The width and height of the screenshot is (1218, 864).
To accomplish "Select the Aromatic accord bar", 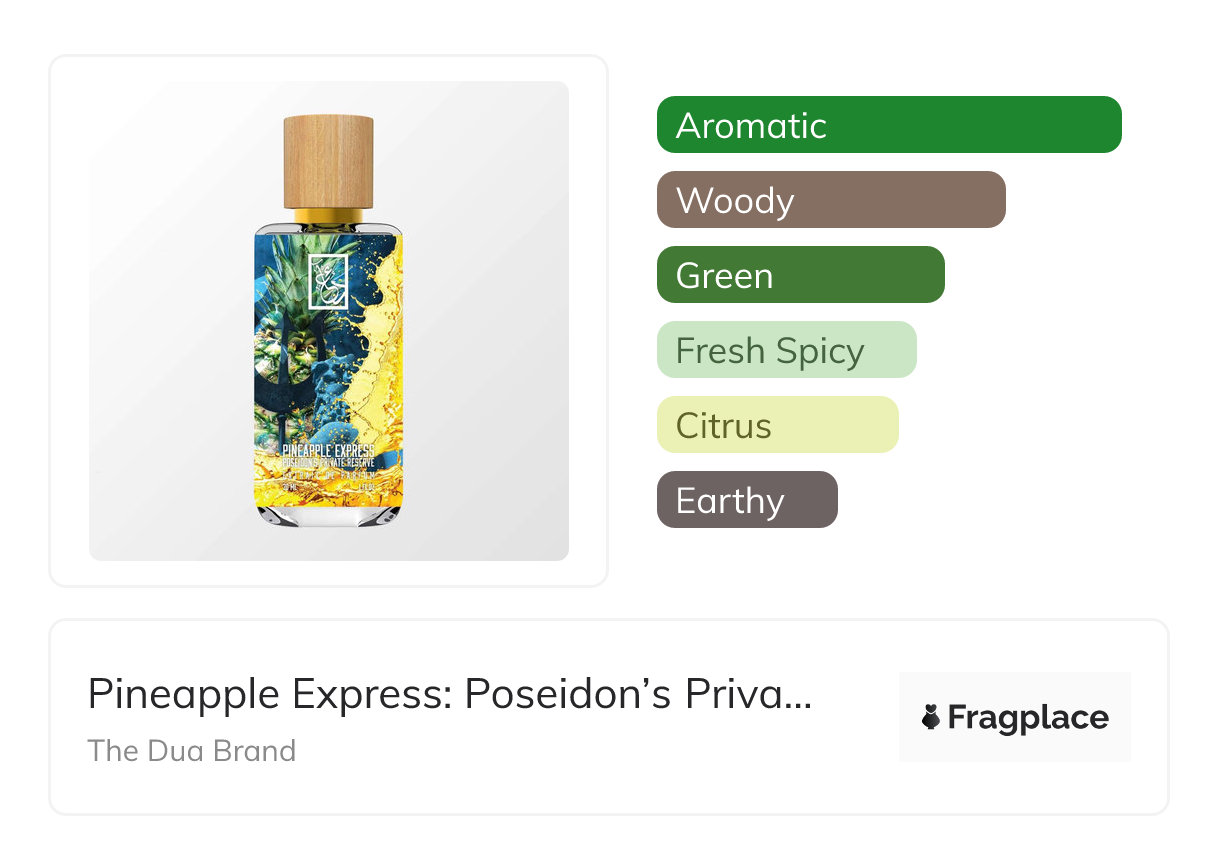I will point(888,125).
